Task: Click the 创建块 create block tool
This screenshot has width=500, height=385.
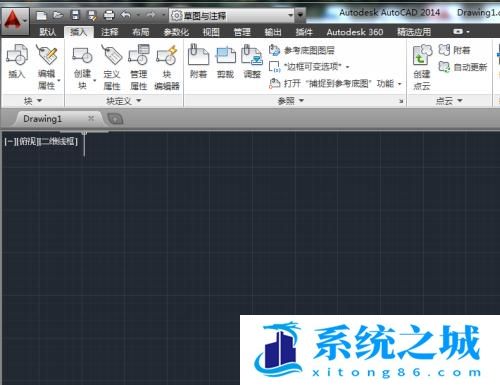Action: click(82, 68)
